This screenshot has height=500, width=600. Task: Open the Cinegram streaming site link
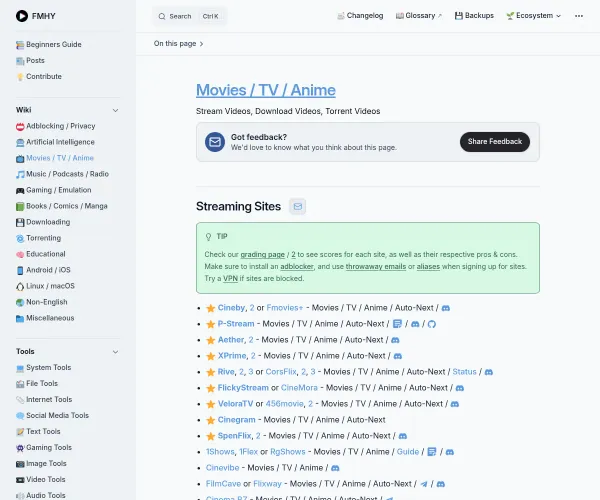pos(236,420)
